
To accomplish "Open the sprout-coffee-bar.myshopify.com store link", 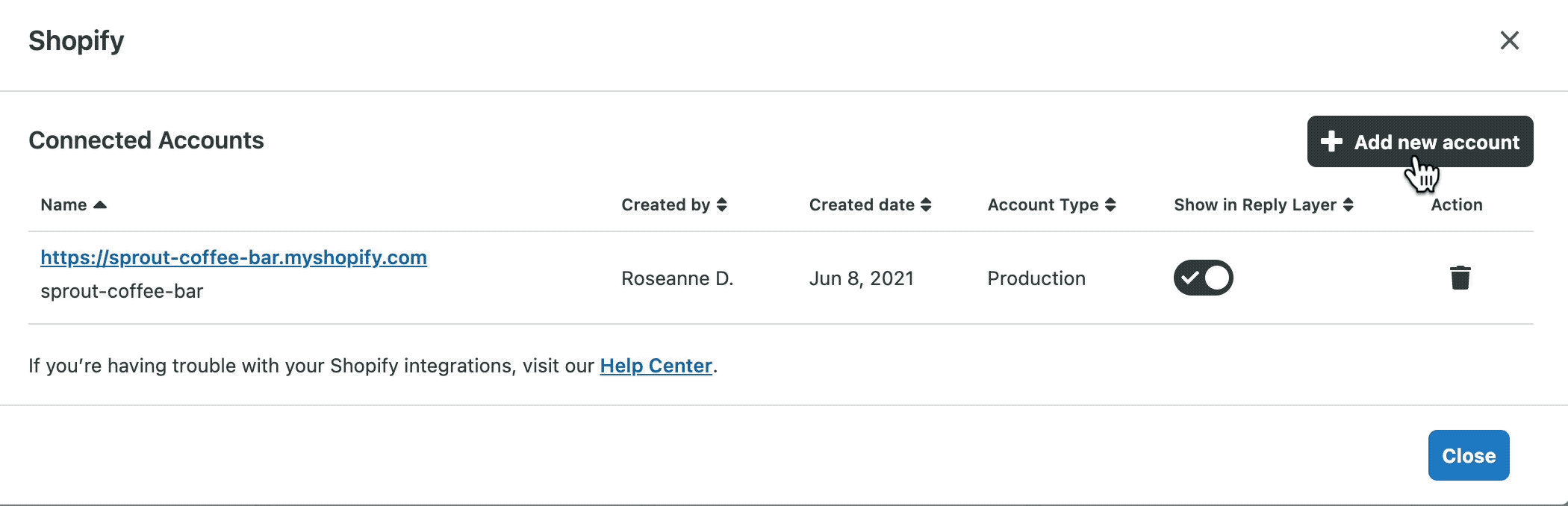I will (234, 257).
